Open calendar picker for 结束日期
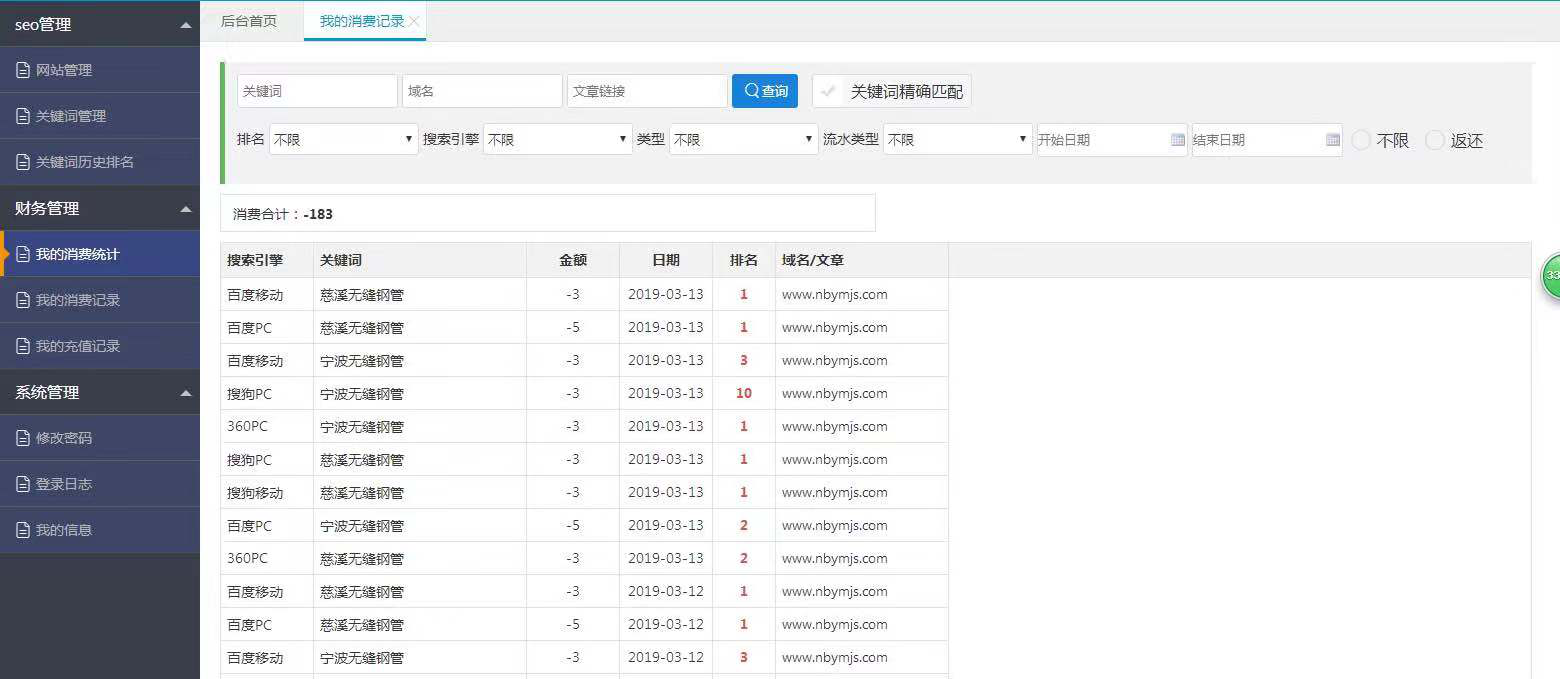Image resolution: width=1560 pixels, height=679 pixels. point(1332,140)
